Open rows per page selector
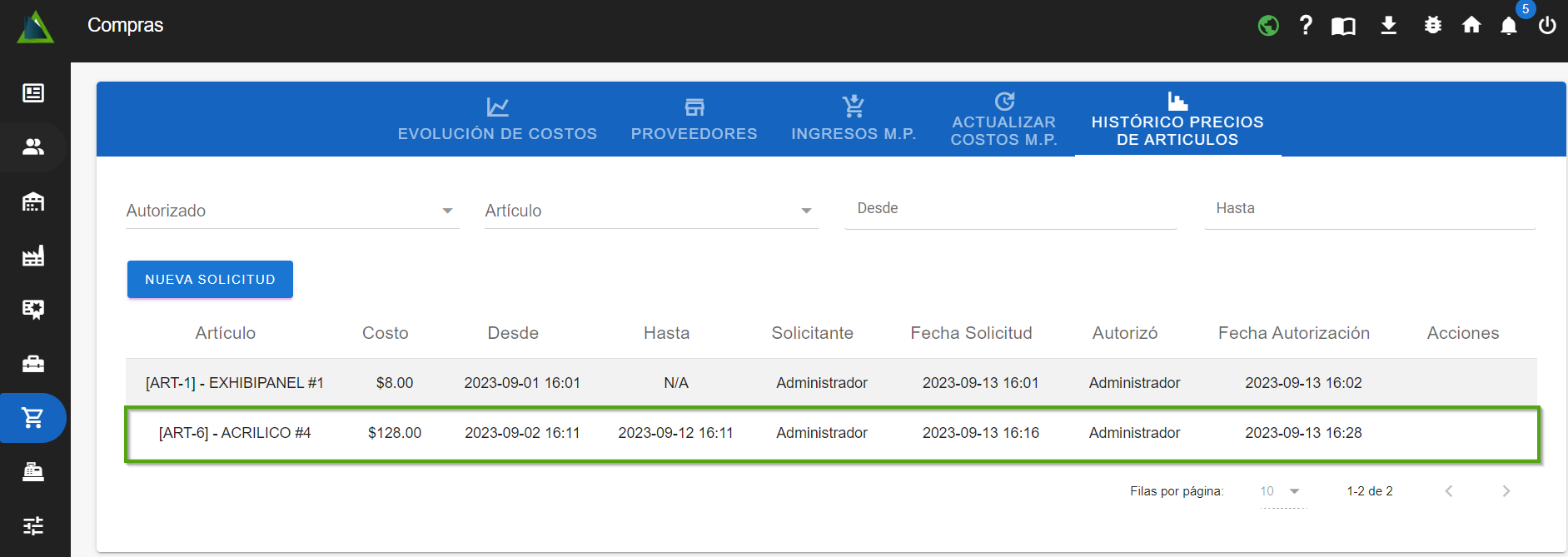The height and width of the screenshot is (557, 1568). pyautogui.click(x=1281, y=491)
